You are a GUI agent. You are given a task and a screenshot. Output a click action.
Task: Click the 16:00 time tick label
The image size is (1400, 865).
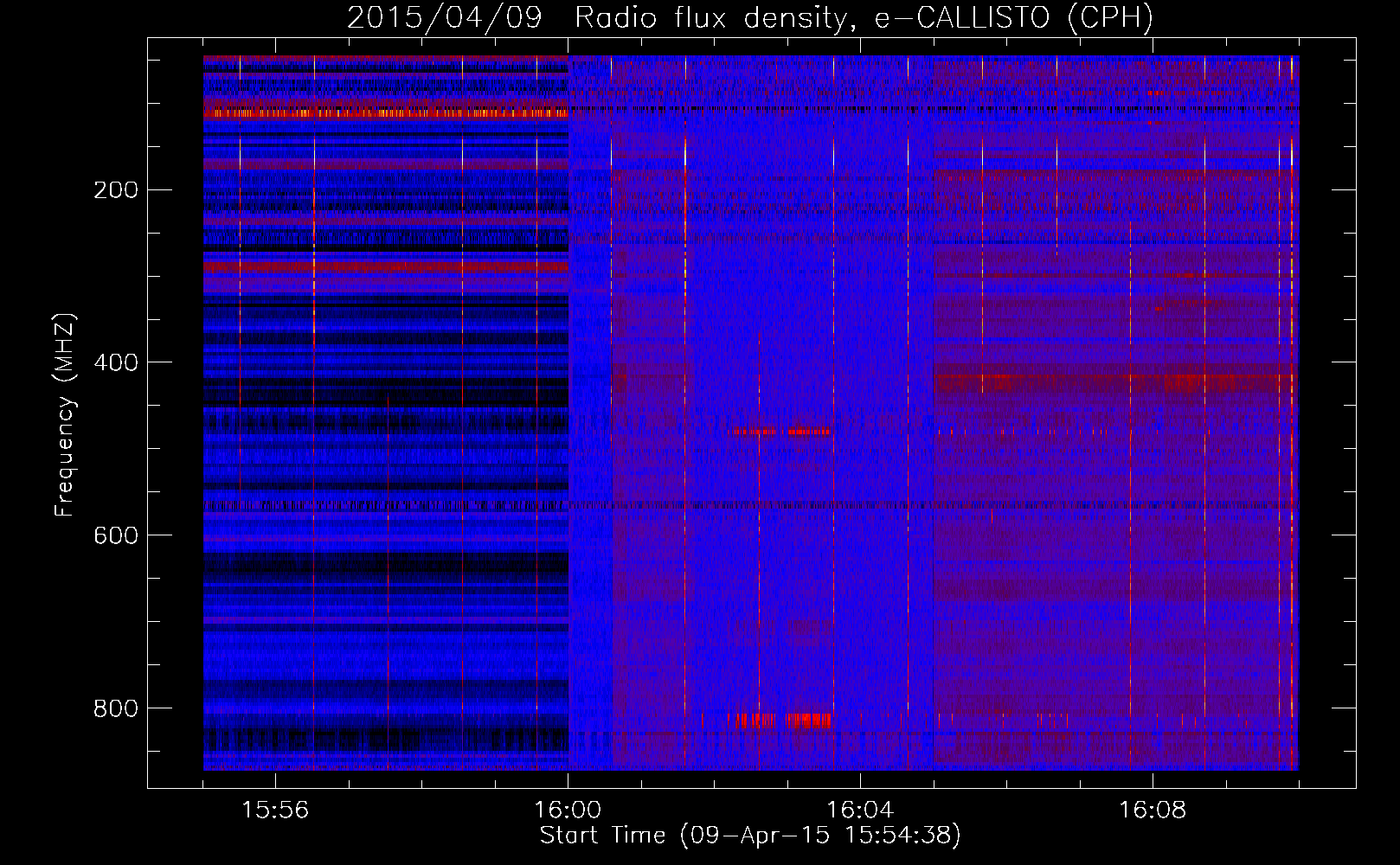coord(568,811)
